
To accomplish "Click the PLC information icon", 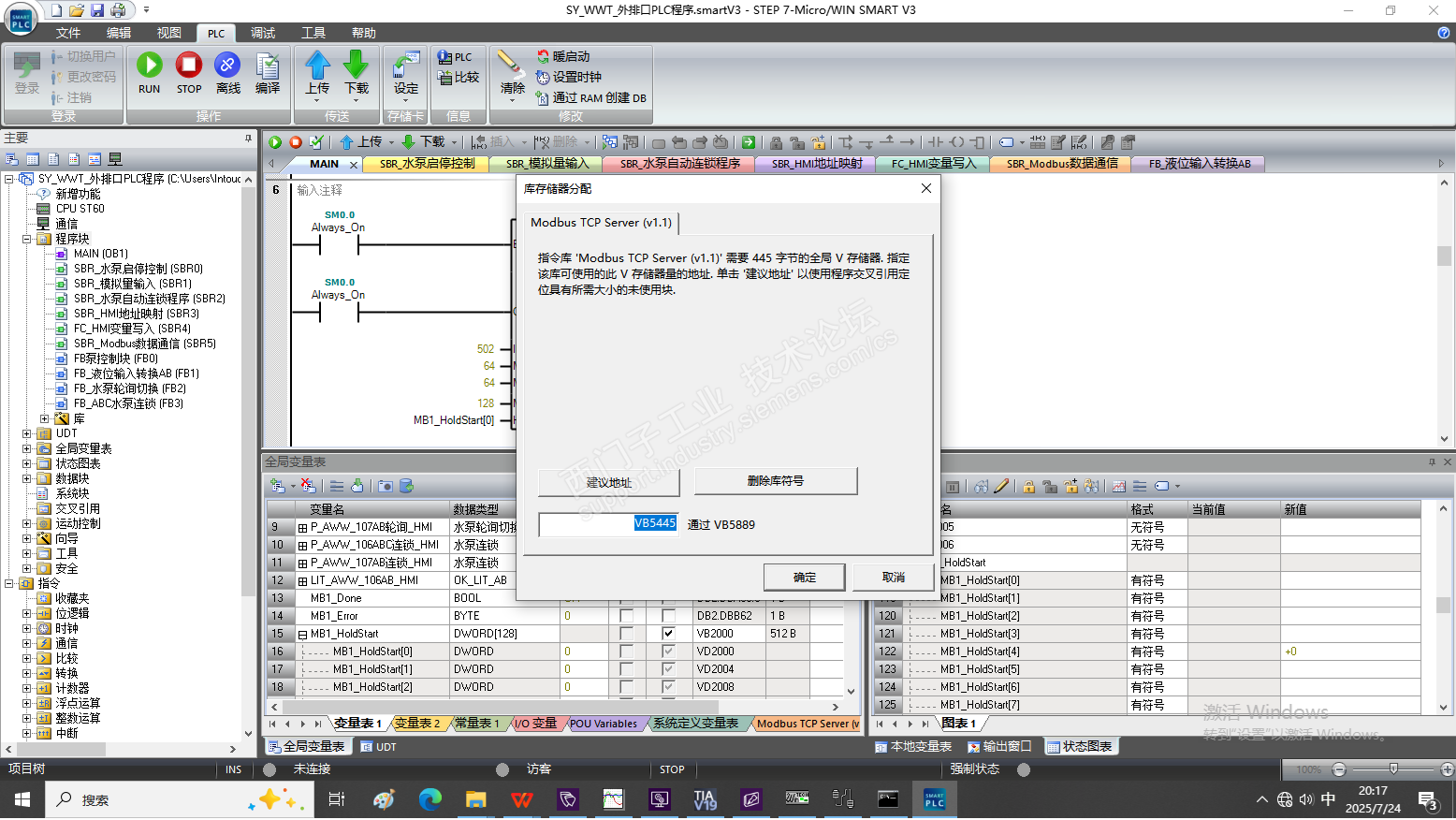I will point(445,57).
